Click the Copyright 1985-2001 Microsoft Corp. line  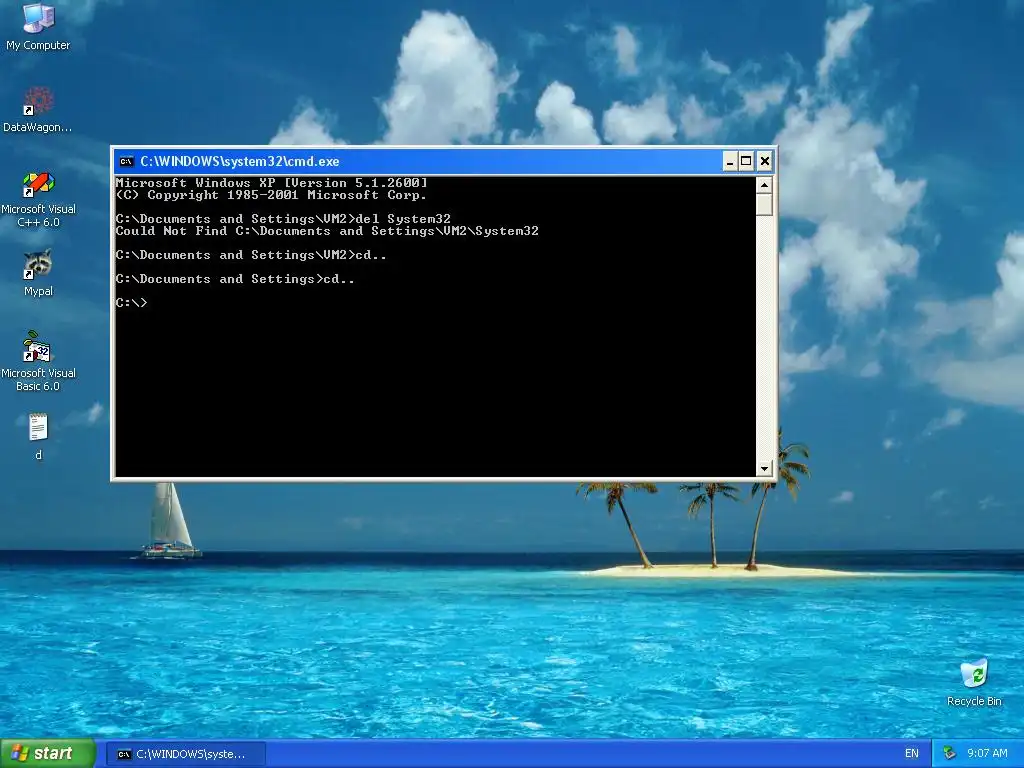[271, 195]
